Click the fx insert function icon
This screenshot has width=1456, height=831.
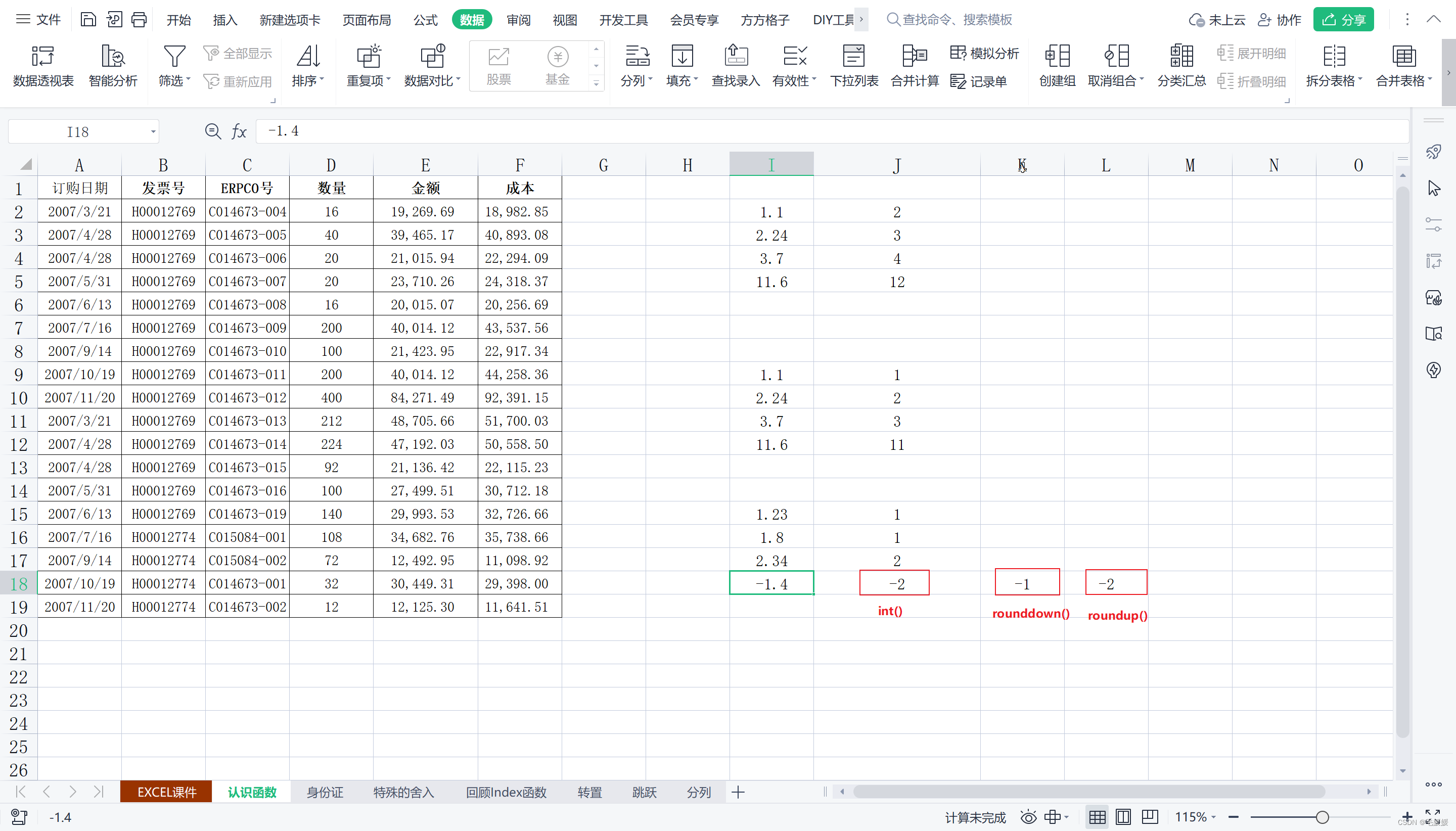pos(239,132)
